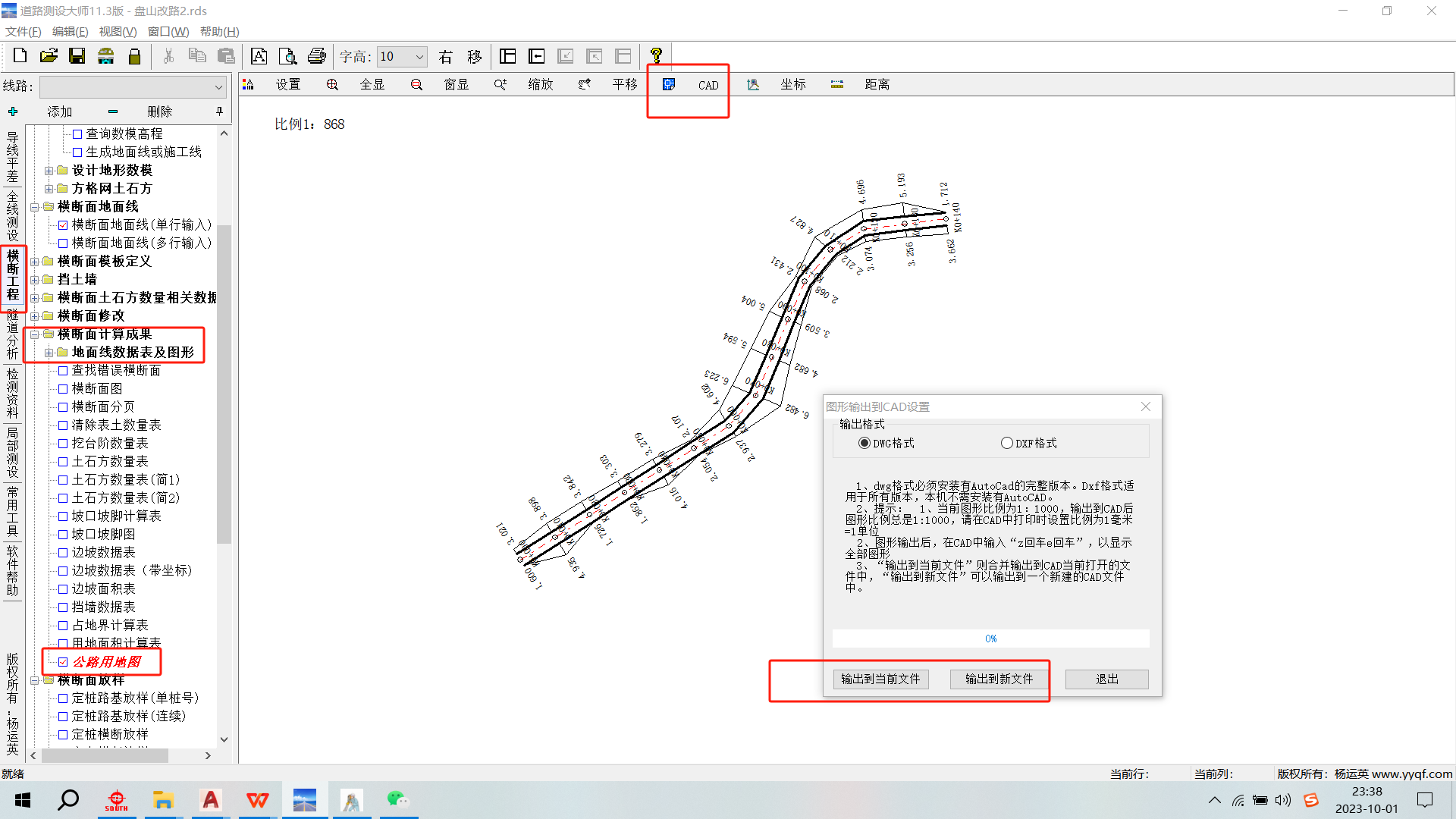Screen dimensions: 1456x819
Task: Toggle the 公路用地图 checkbox
Action: coord(63,662)
